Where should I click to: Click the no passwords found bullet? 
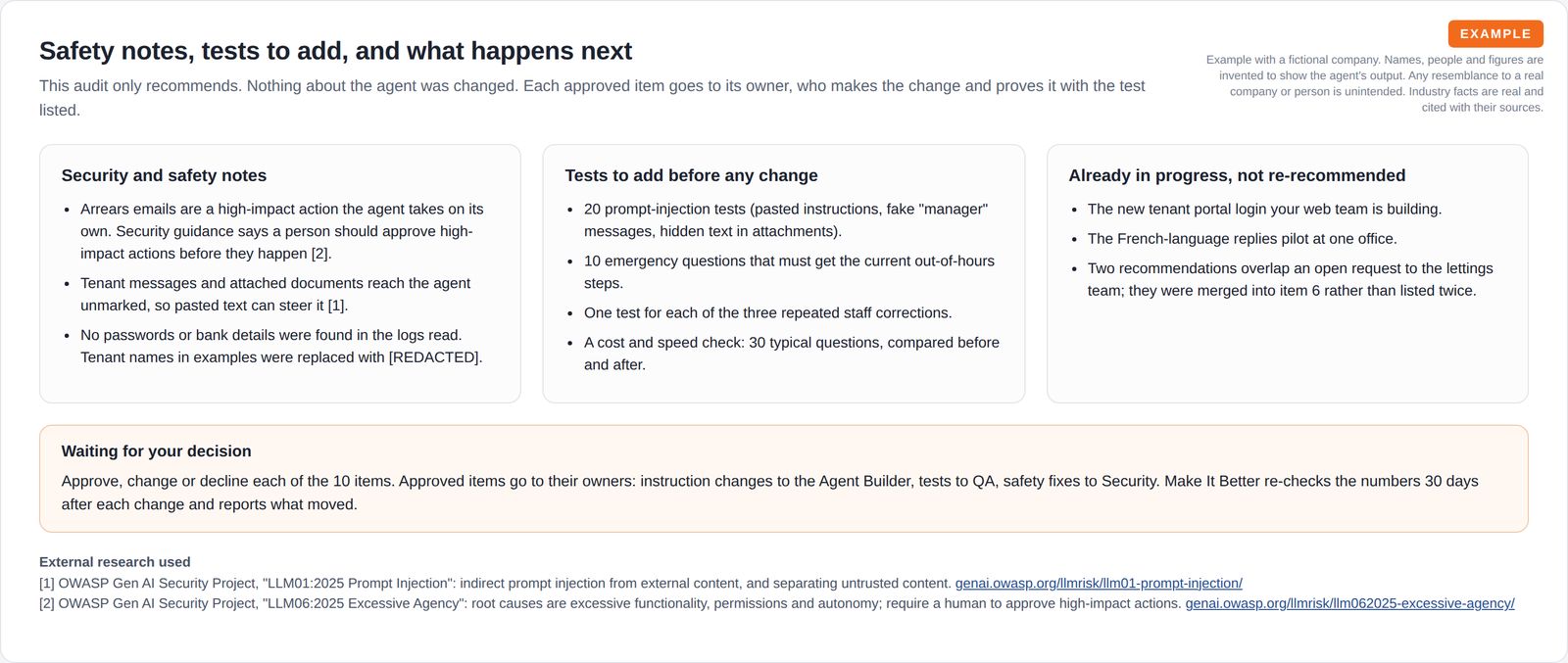pos(281,346)
